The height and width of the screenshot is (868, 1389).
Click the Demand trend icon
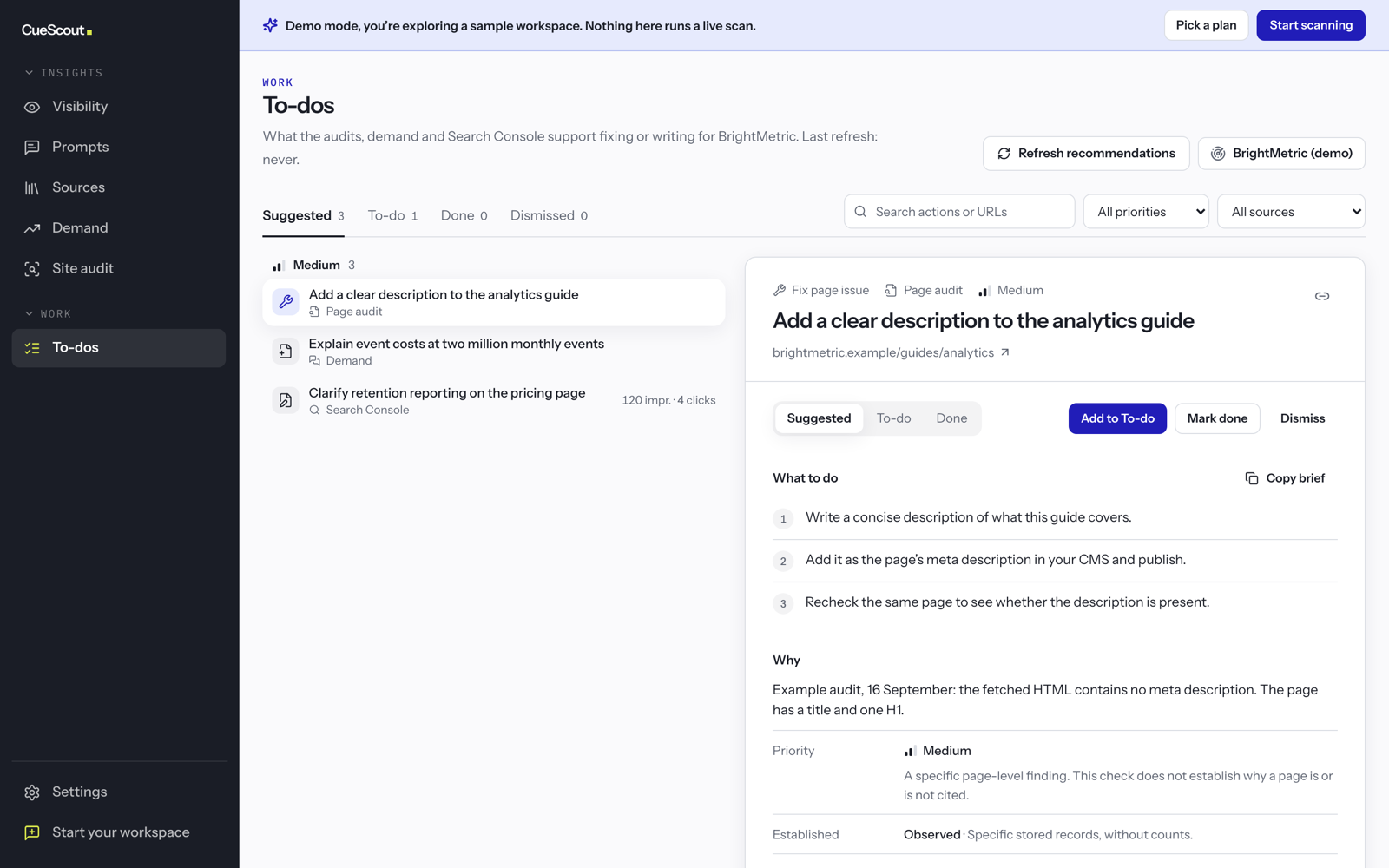click(x=32, y=228)
